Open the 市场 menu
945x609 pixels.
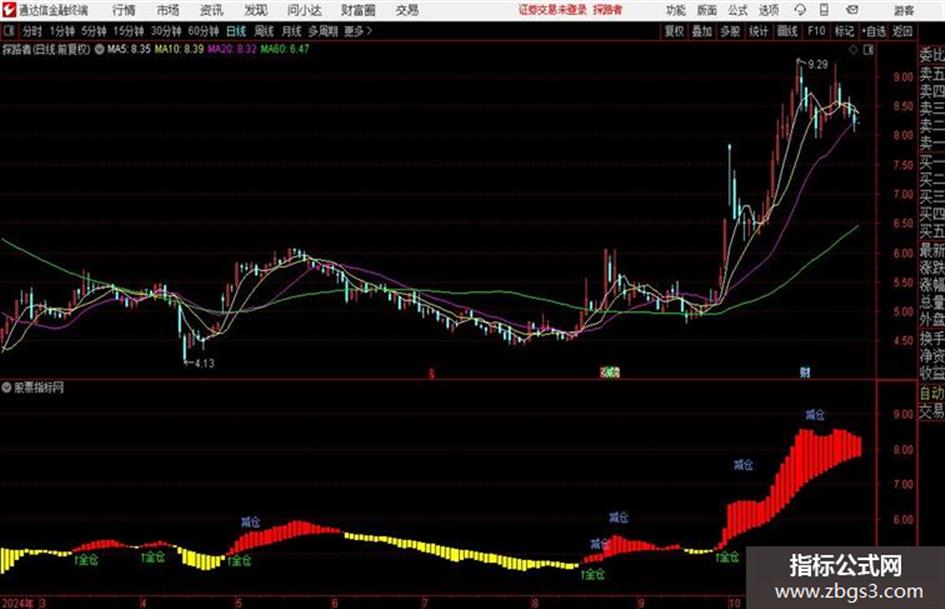pyautogui.click(x=168, y=10)
